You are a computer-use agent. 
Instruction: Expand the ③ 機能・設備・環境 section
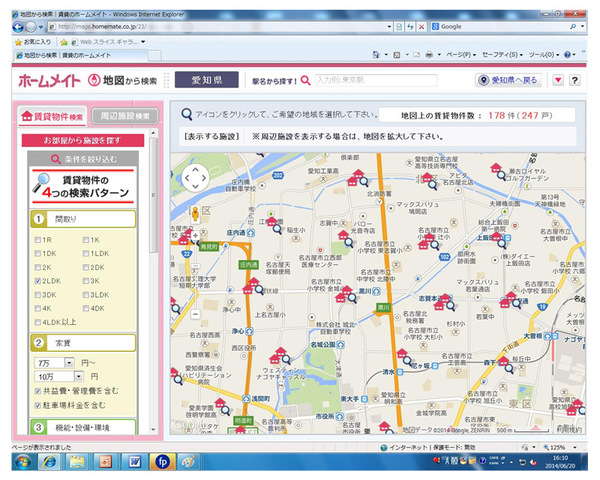coord(83,427)
